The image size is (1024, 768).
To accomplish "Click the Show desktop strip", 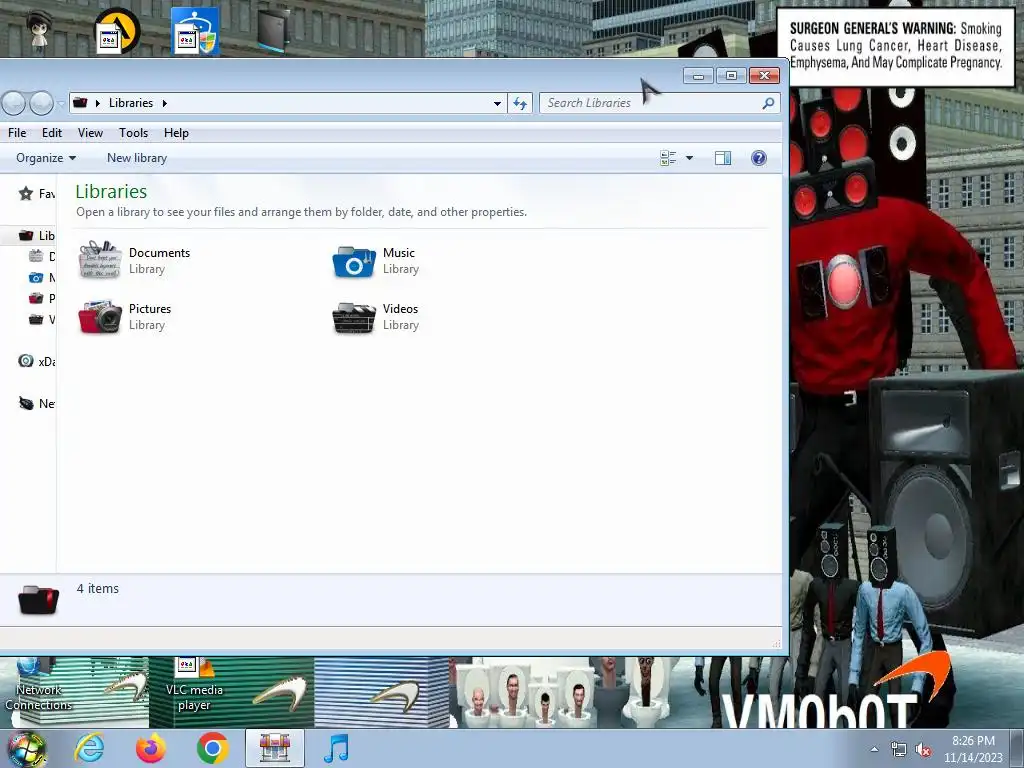I will pos(1017,749).
